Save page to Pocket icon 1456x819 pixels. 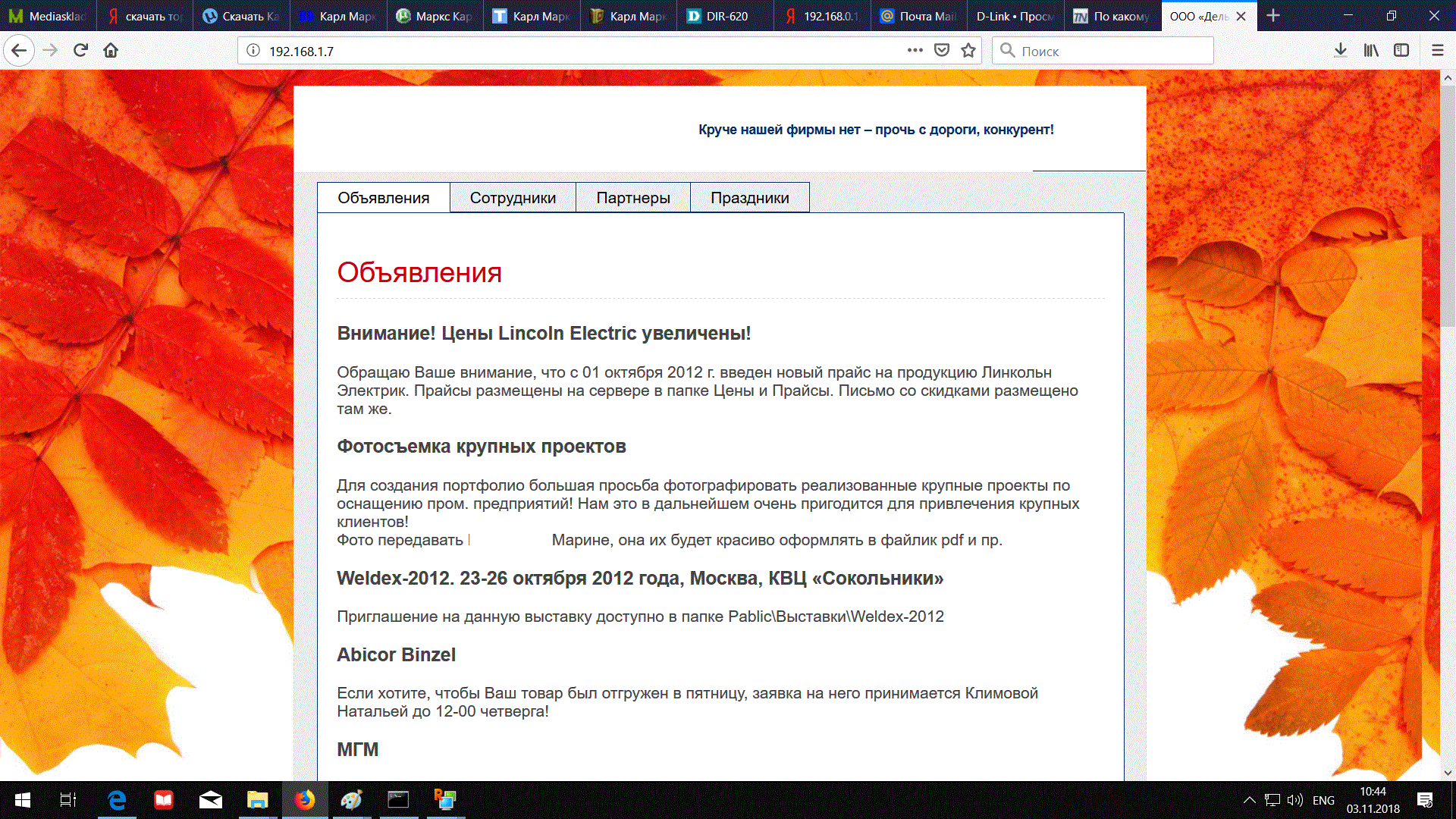(942, 51)
